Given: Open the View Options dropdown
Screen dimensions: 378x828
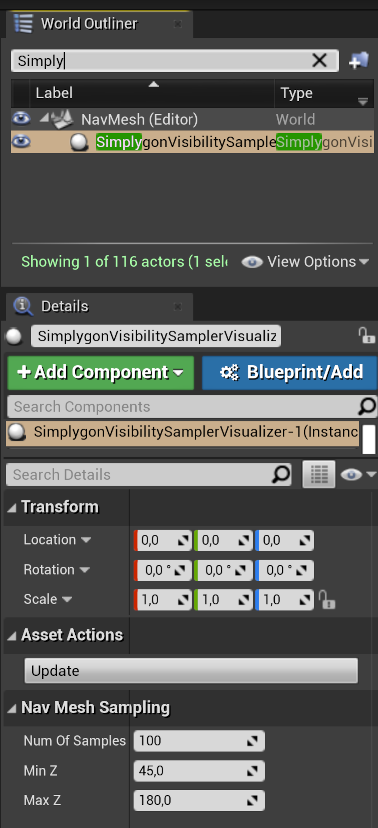Looking at the screenshot, I should [x=305, y=262].
